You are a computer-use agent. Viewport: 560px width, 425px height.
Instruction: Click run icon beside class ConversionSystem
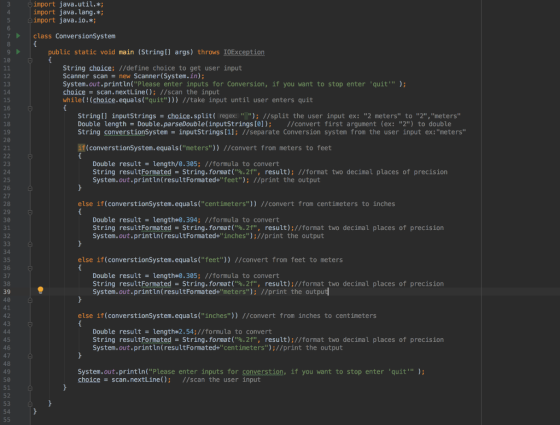tap(18, 36)
